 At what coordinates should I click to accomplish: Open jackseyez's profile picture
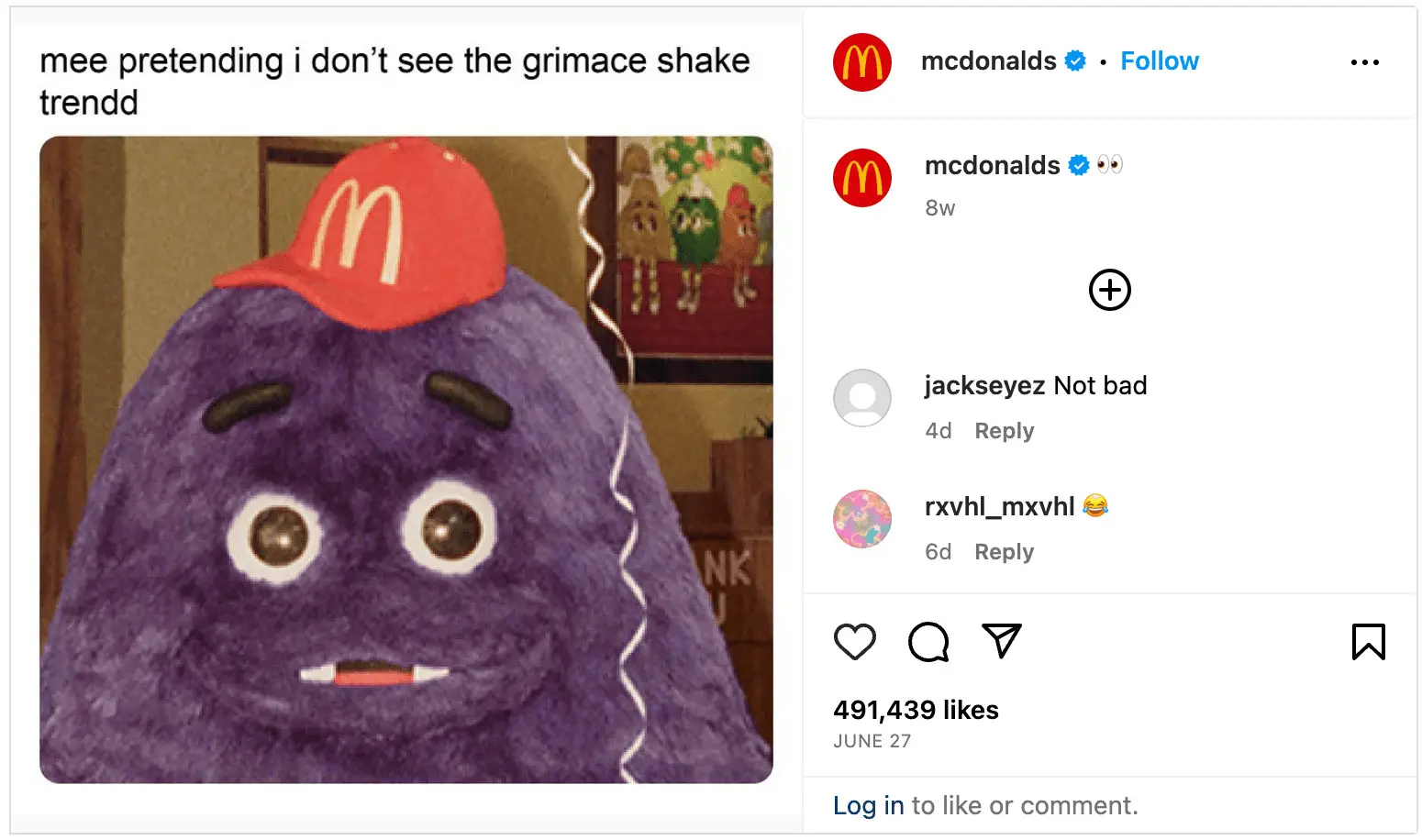[861, 398]
